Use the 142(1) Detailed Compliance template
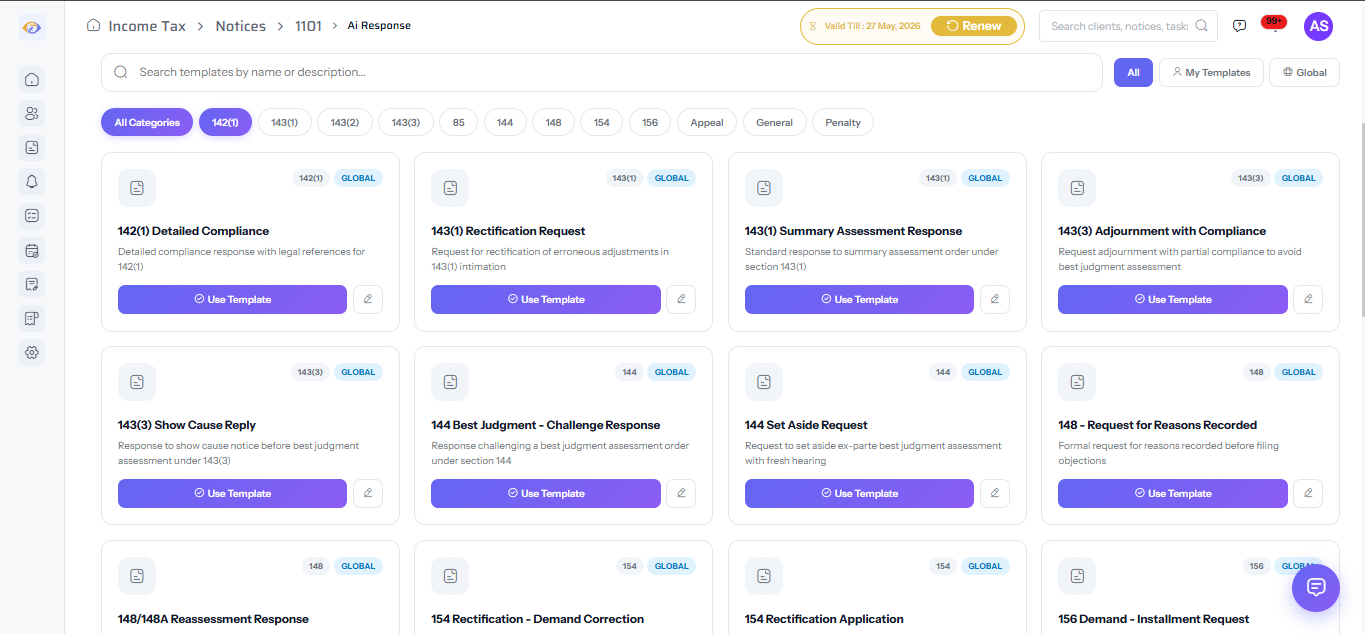The height and width of the screenshot is (634, 1365). pos(232,299)
